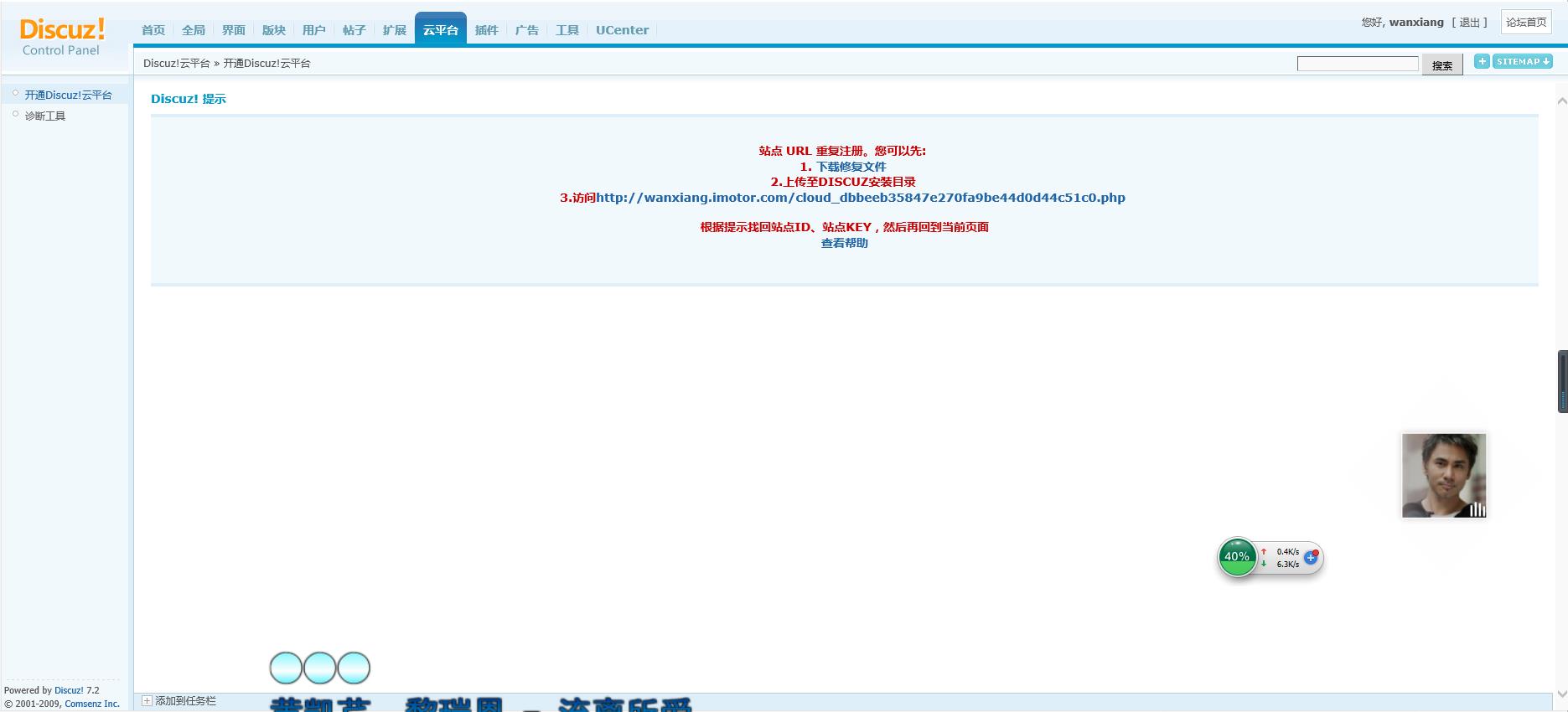Open the 扩展 menu tab
Image resolution: width=1568 pixels, height=712 pixels.
tap(395, 30)
